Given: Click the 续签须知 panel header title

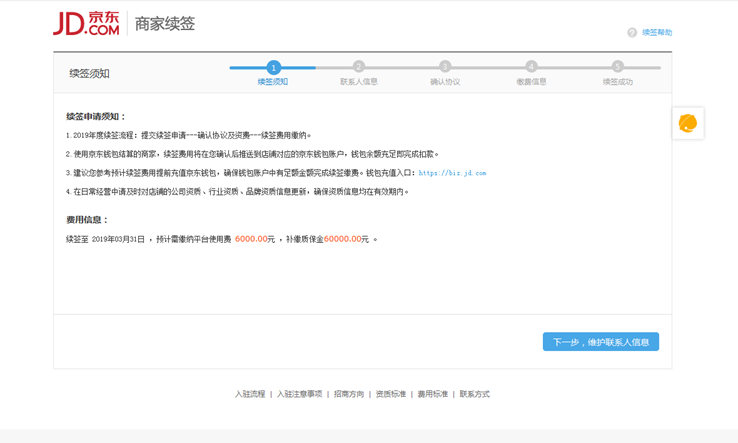Looking at the screenshot, I should pos(89,73).
